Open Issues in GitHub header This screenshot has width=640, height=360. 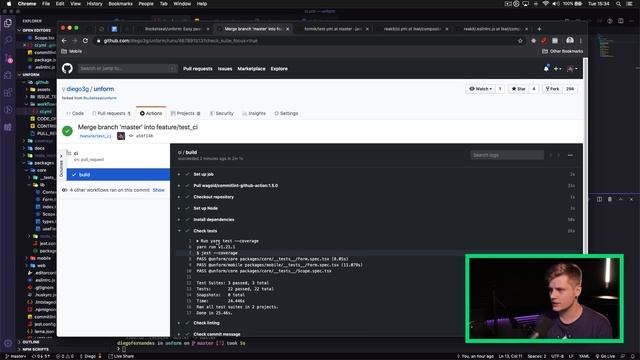(x=225, y=69)
